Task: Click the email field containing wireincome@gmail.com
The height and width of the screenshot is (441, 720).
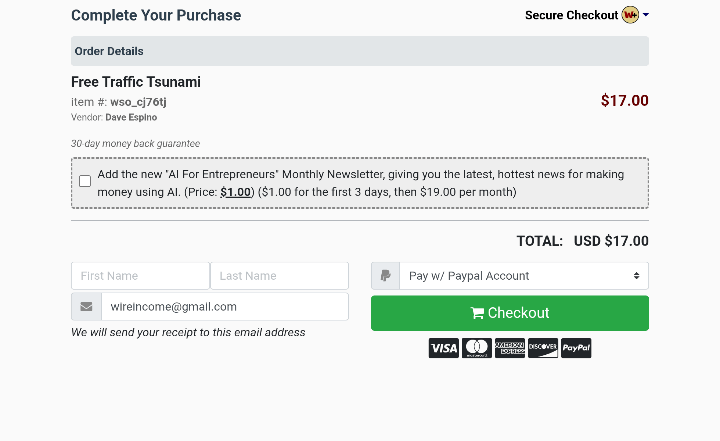Action: (x=225, y=306)
